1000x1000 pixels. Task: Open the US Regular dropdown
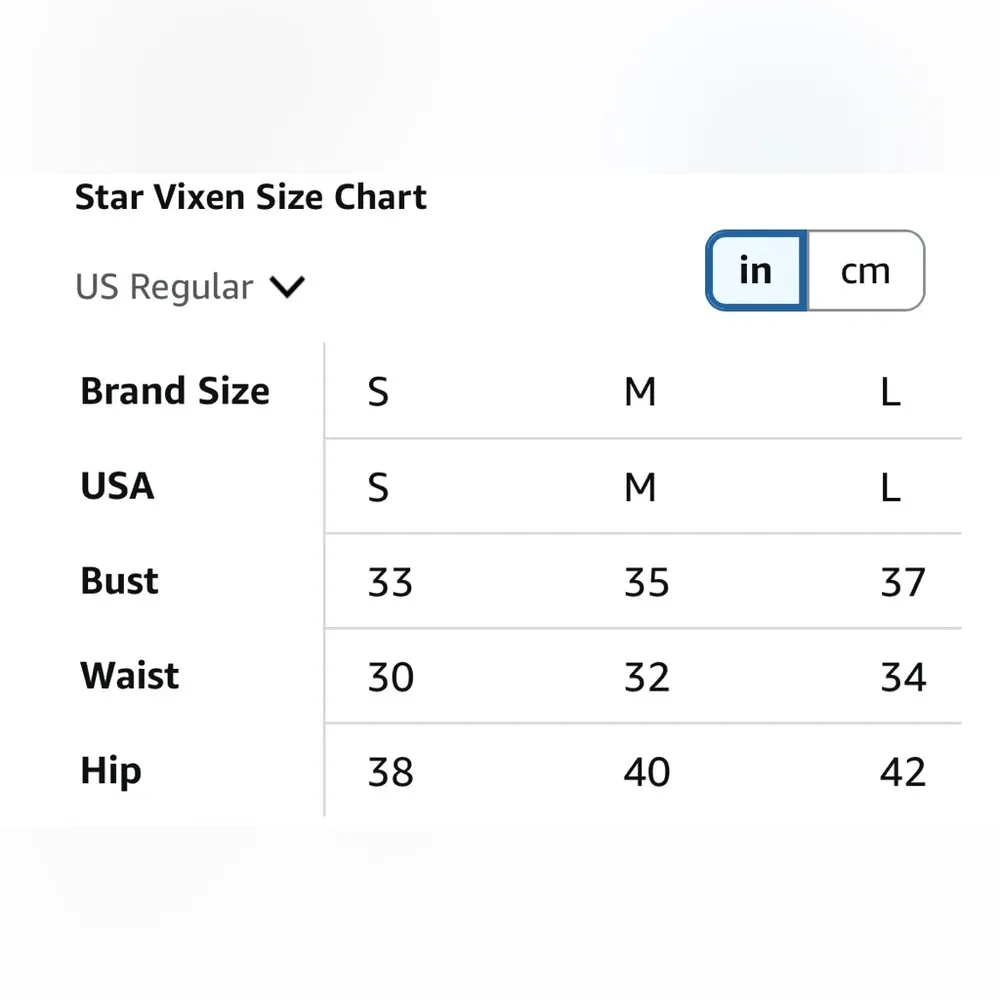(x=190, y=287)
